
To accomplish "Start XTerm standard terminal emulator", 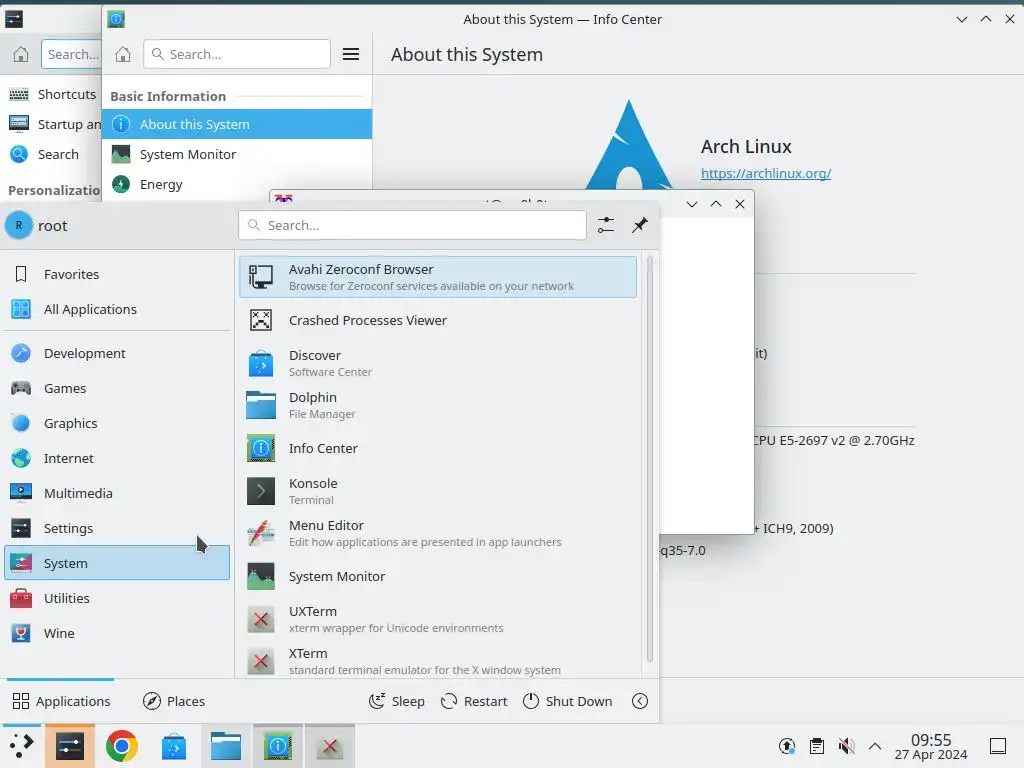I will (438, 661).
